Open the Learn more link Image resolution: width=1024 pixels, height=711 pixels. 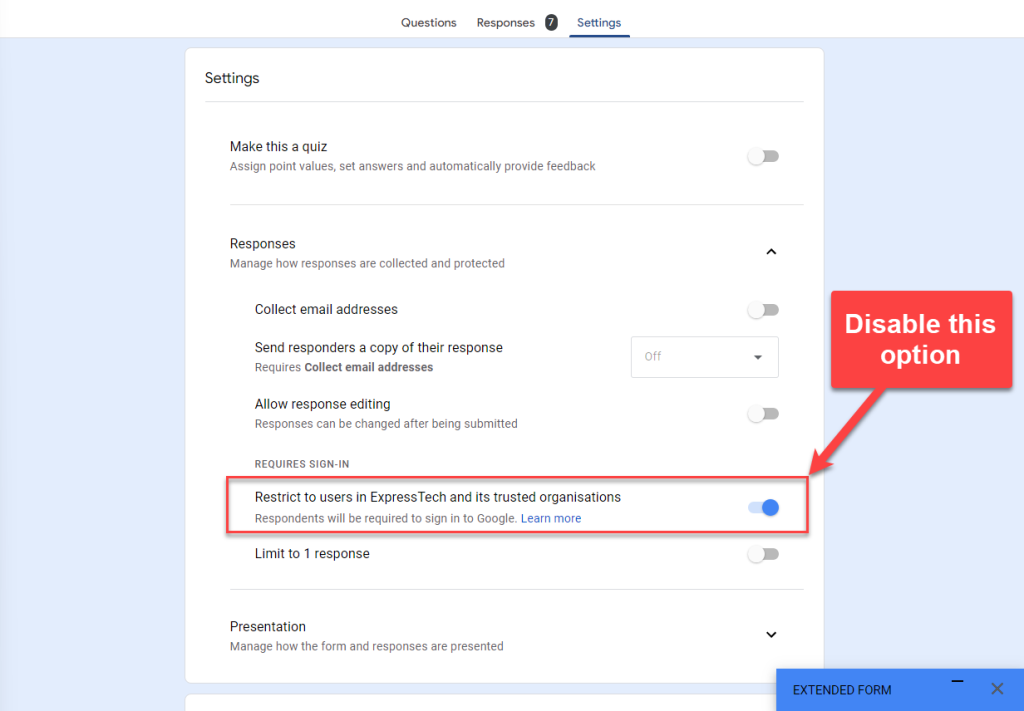551,518
